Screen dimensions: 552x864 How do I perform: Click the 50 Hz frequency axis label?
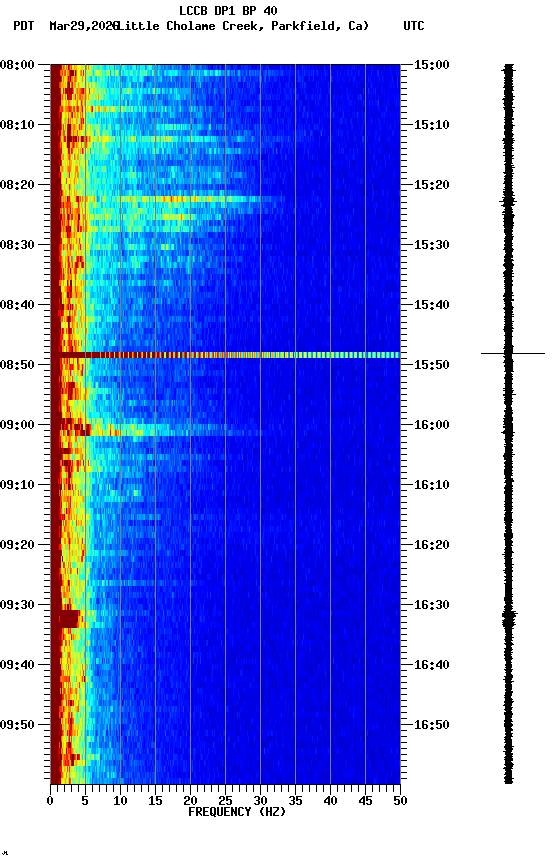pyautogui.click(x=400, y=801)
